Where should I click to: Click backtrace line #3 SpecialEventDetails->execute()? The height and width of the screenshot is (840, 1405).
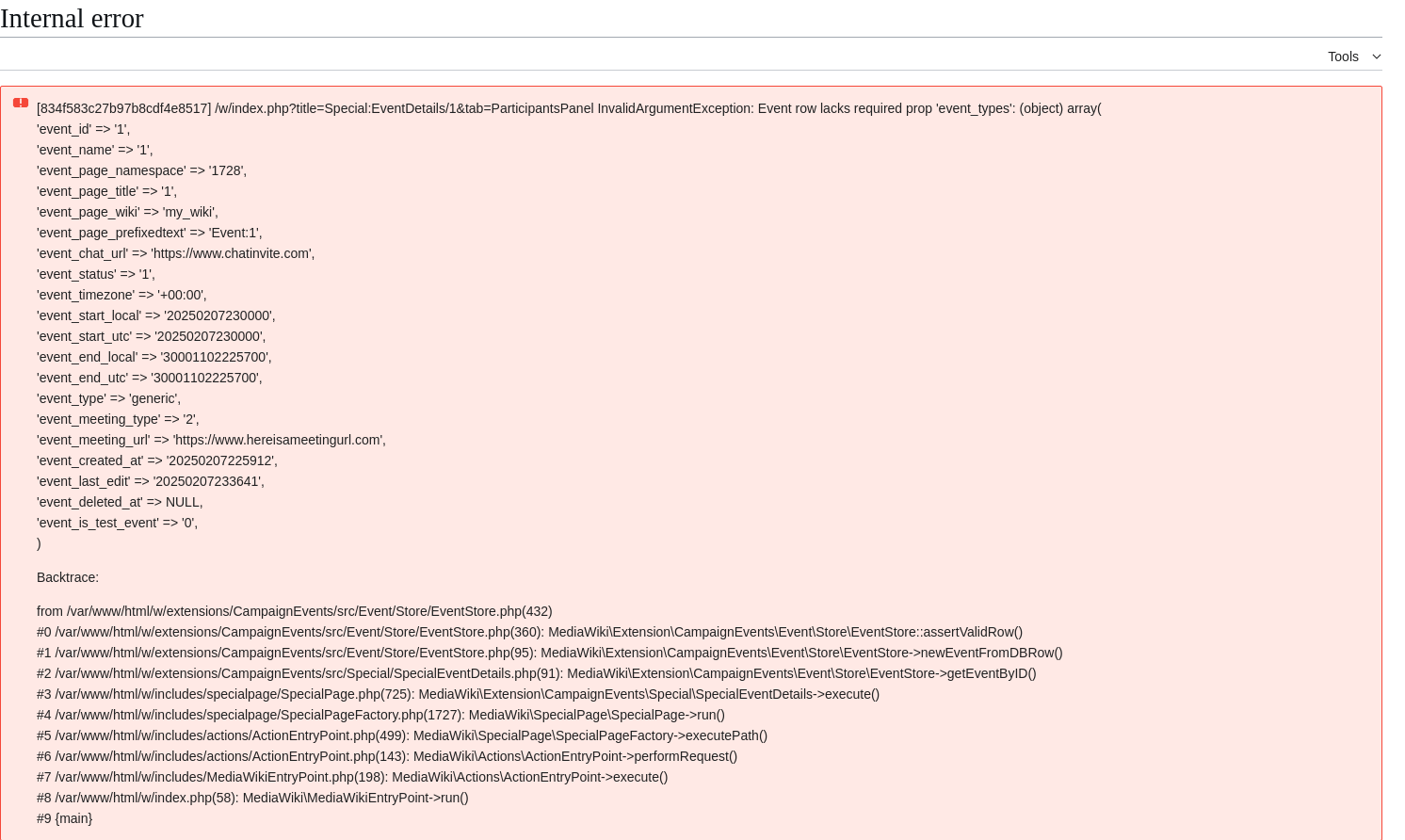(458, 694)
